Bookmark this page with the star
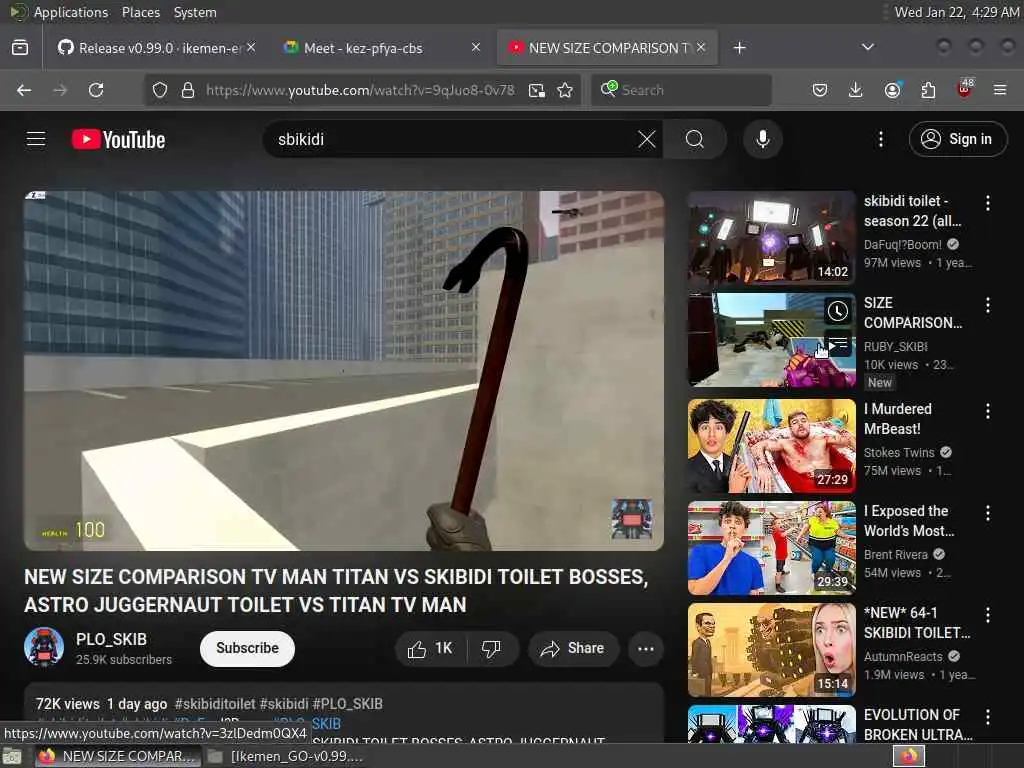The width and height of the screenshot is (1024, 768). [566, 90]
